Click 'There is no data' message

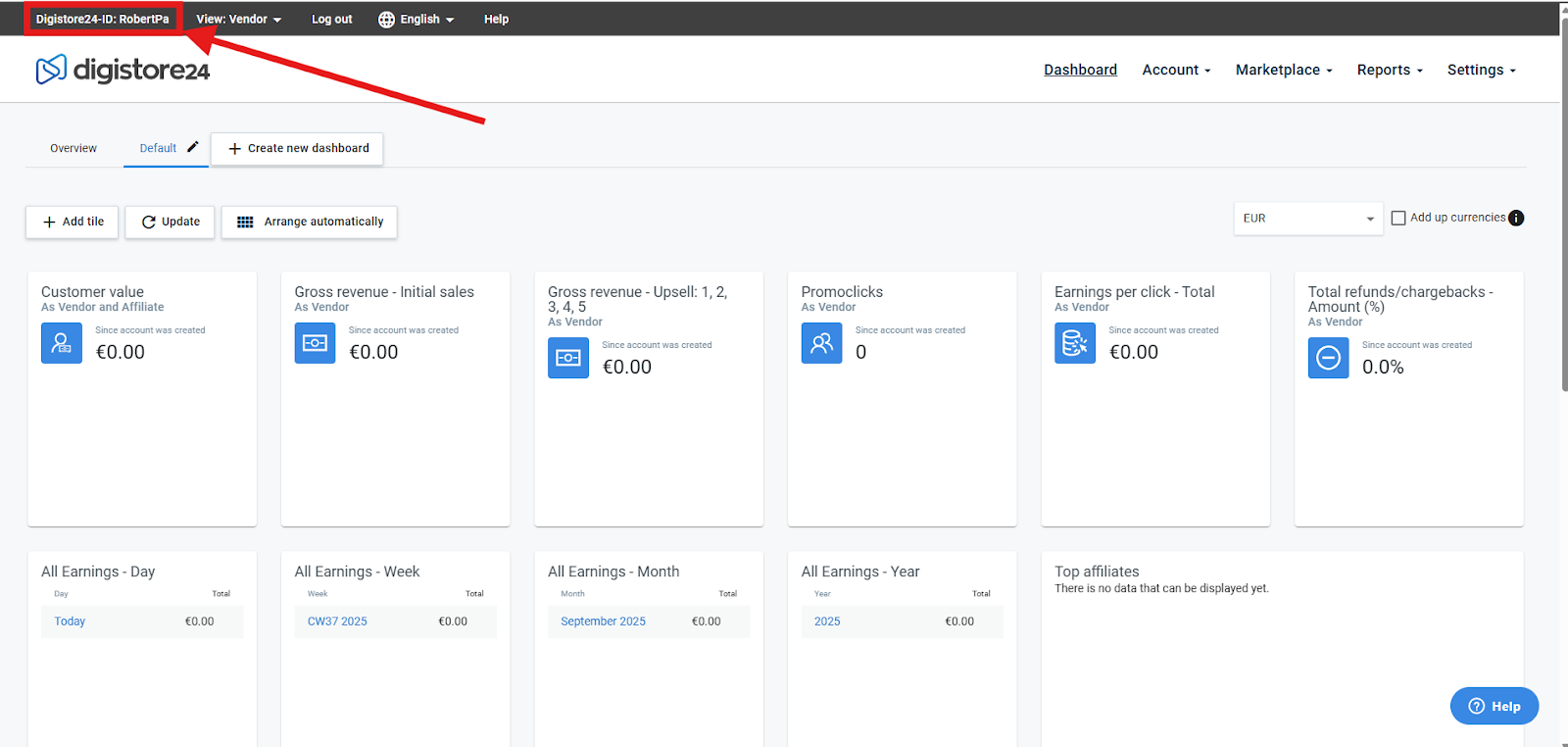coord(1161,589)
